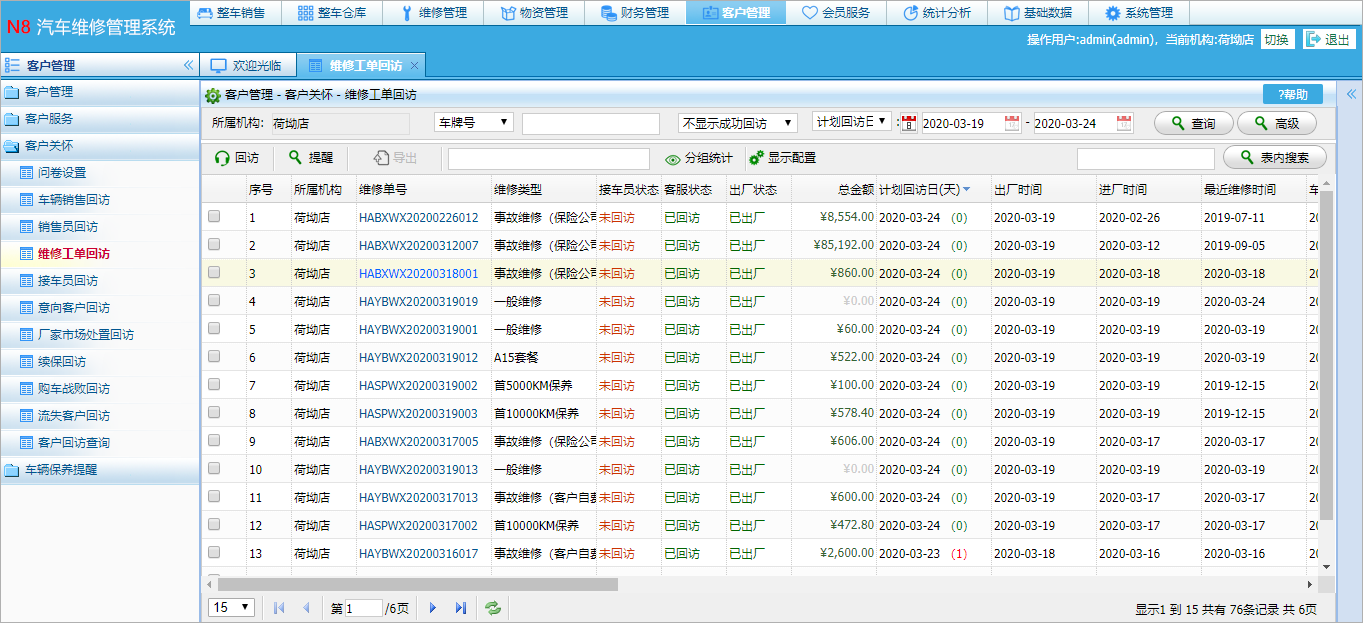
Task: Open calendar picker for end date 2020-03-24
Action: click(1124, 123)
